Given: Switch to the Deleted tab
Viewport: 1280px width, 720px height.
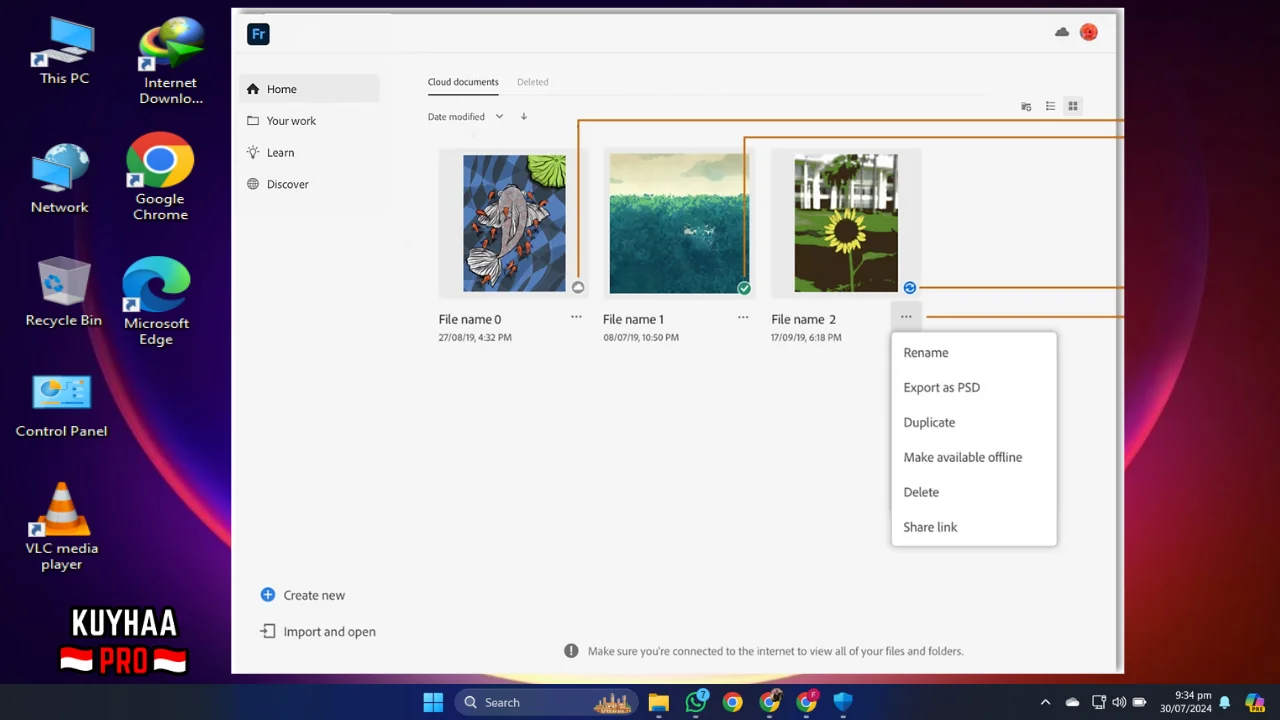Looking at the screenshot, I should pos(532,82).
